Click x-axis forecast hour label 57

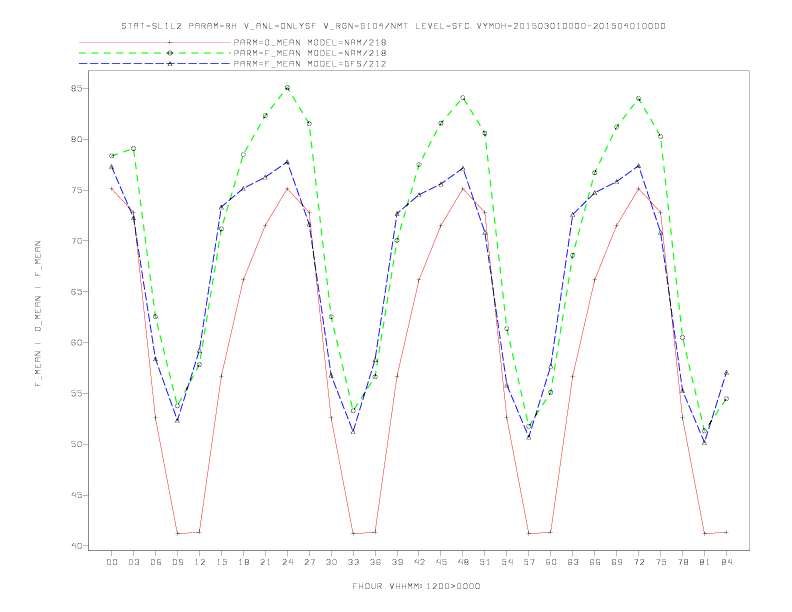coord(529,562)
